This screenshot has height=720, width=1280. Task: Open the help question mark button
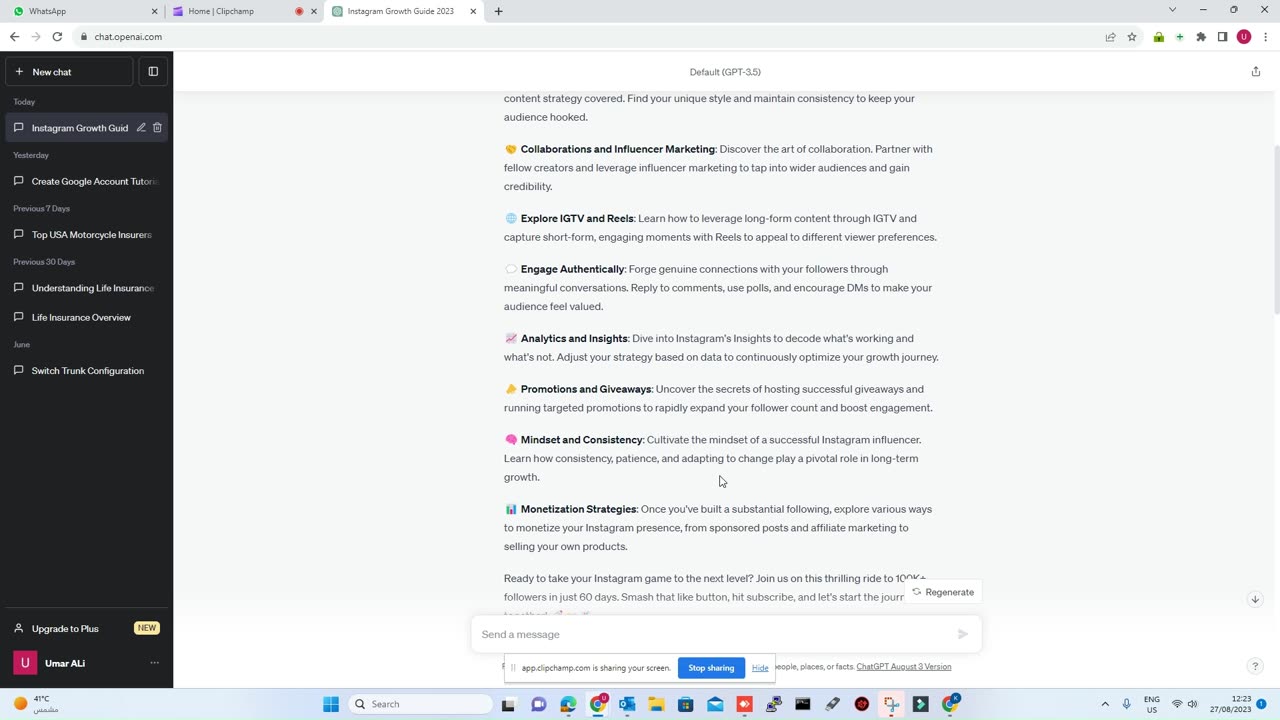click(1255, 666)
